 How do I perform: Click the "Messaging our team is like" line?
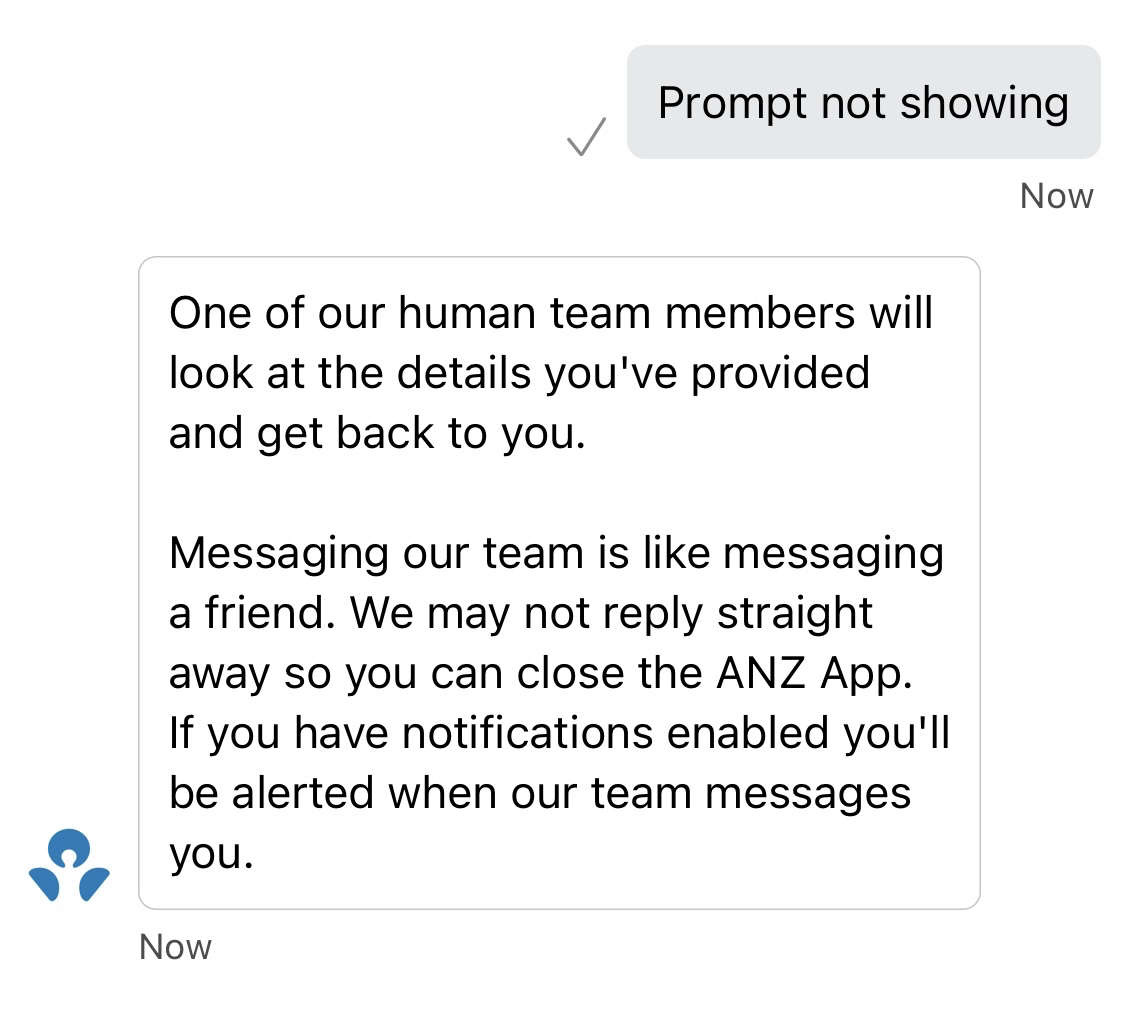tap(556, 553)
